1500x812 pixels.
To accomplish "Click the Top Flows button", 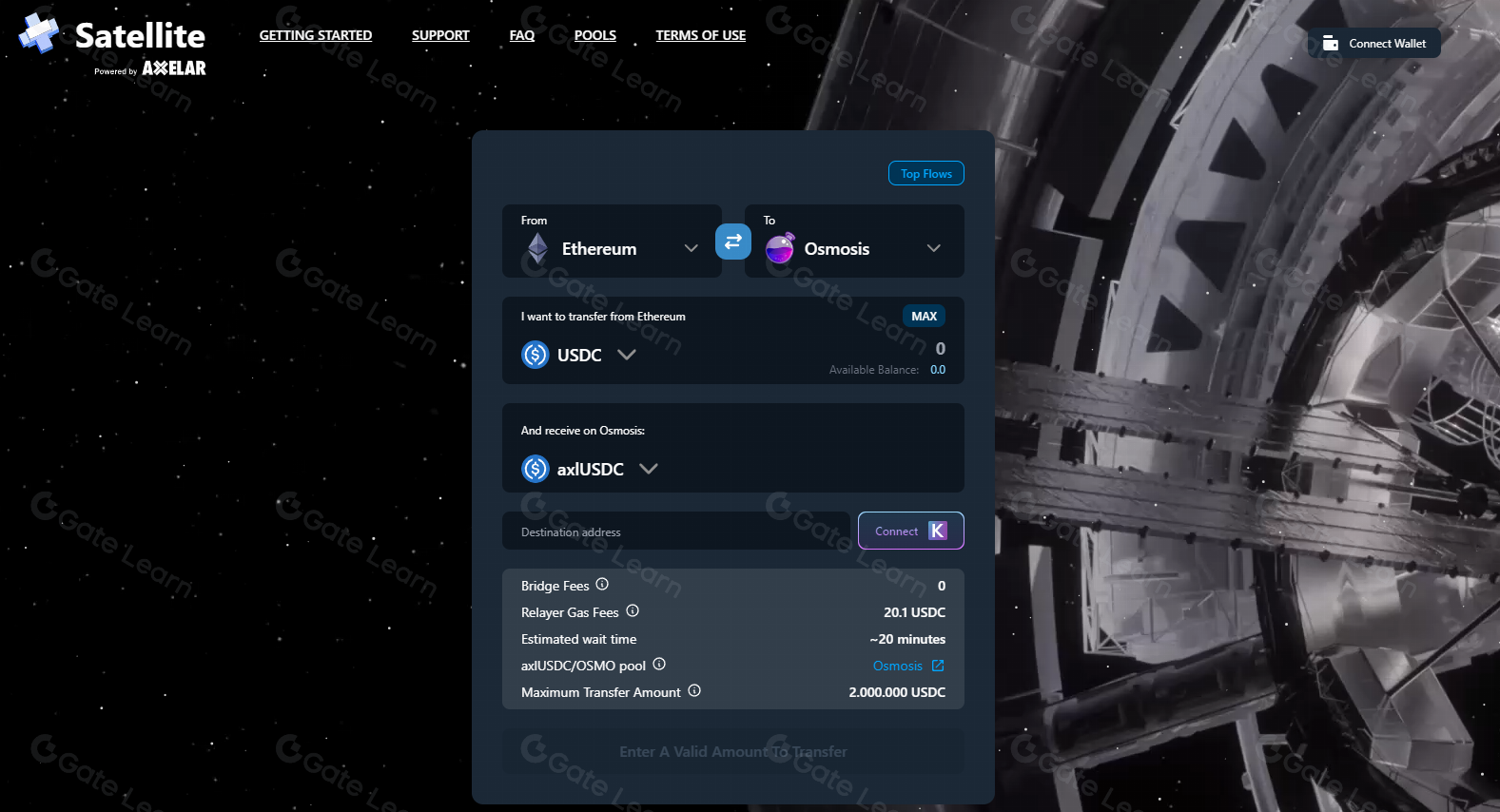I will [x=926, y=173].
